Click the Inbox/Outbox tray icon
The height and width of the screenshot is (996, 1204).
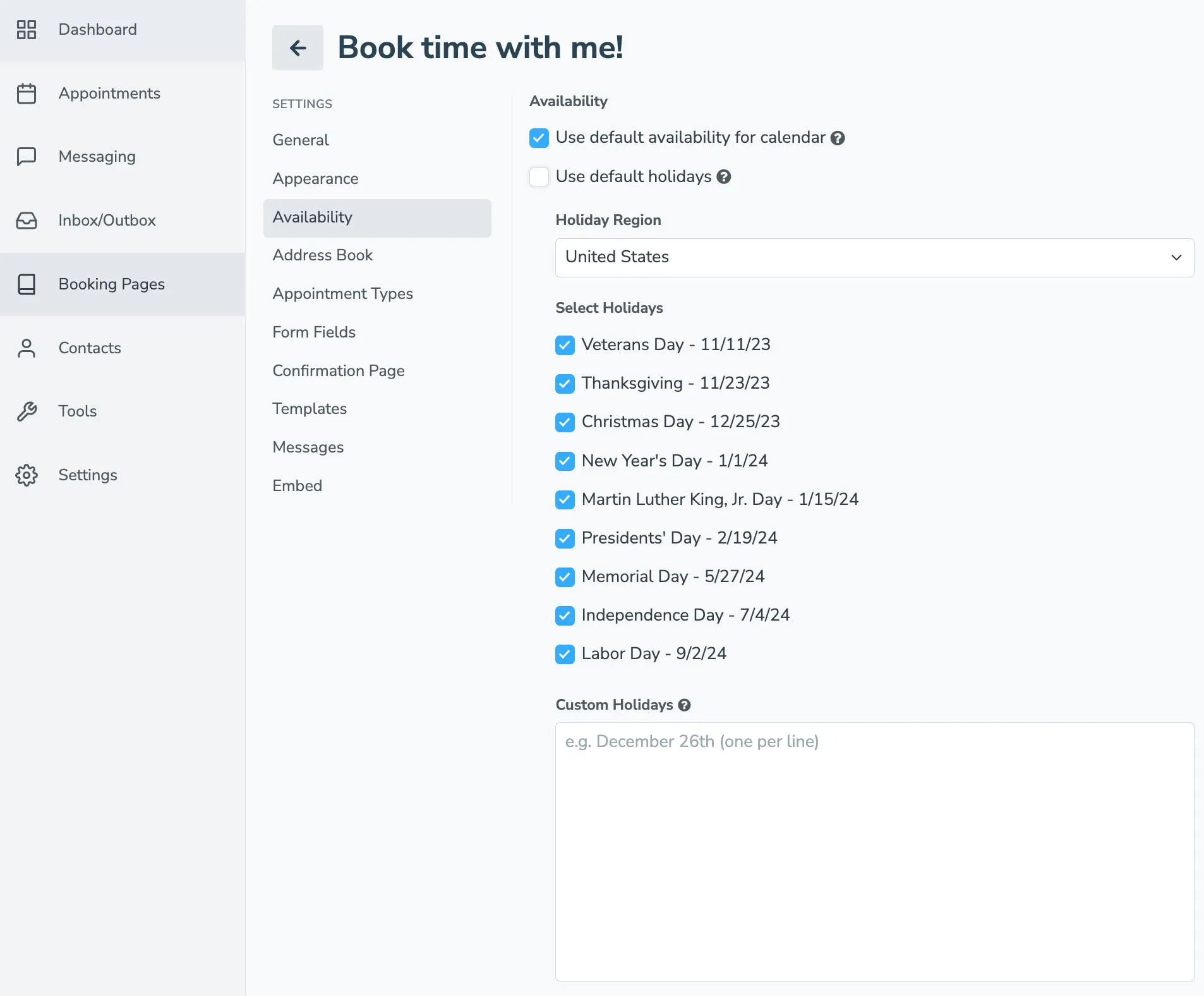point(27,221)
